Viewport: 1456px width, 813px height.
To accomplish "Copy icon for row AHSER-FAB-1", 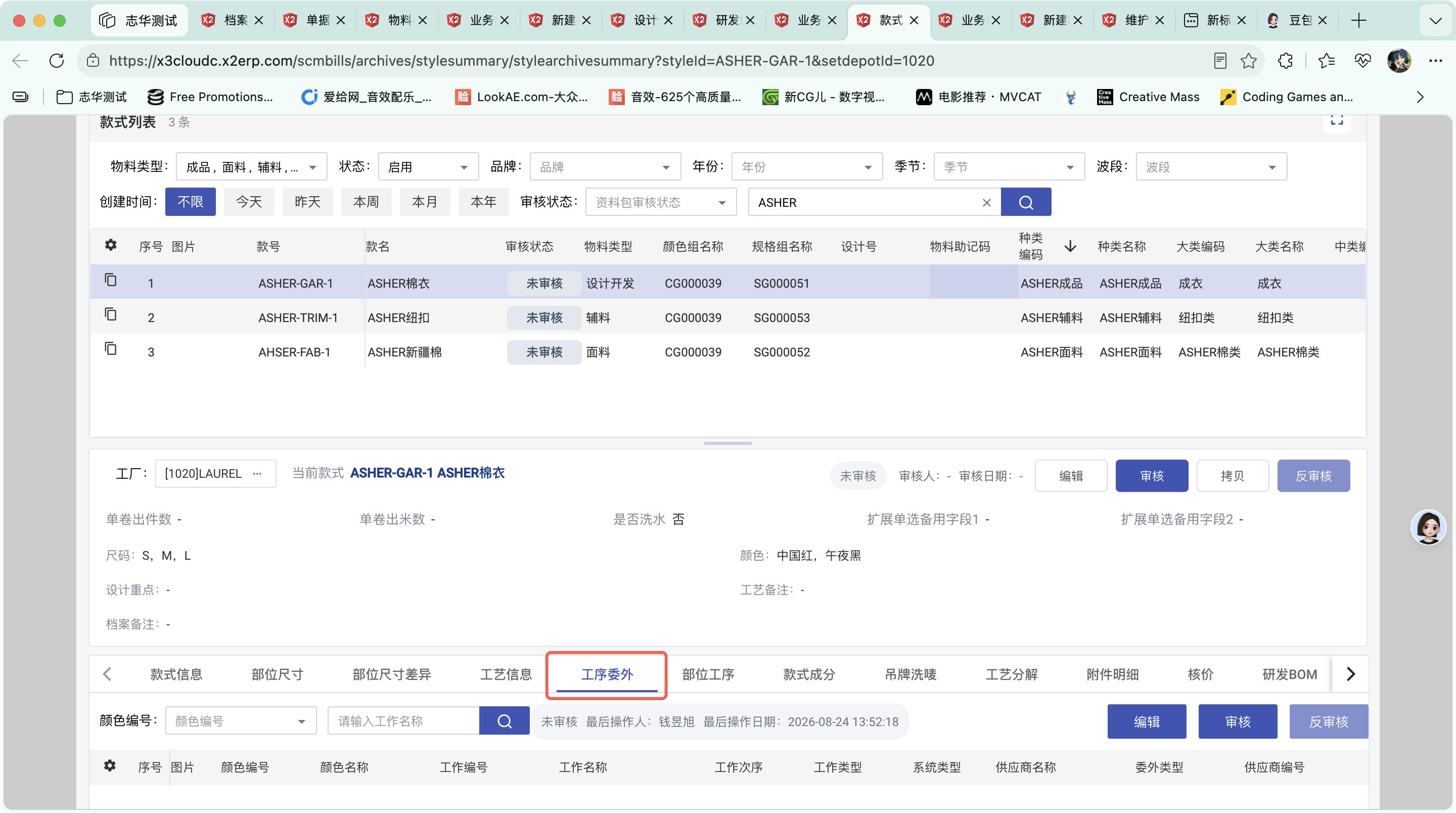I will click(x=111, y=349).
